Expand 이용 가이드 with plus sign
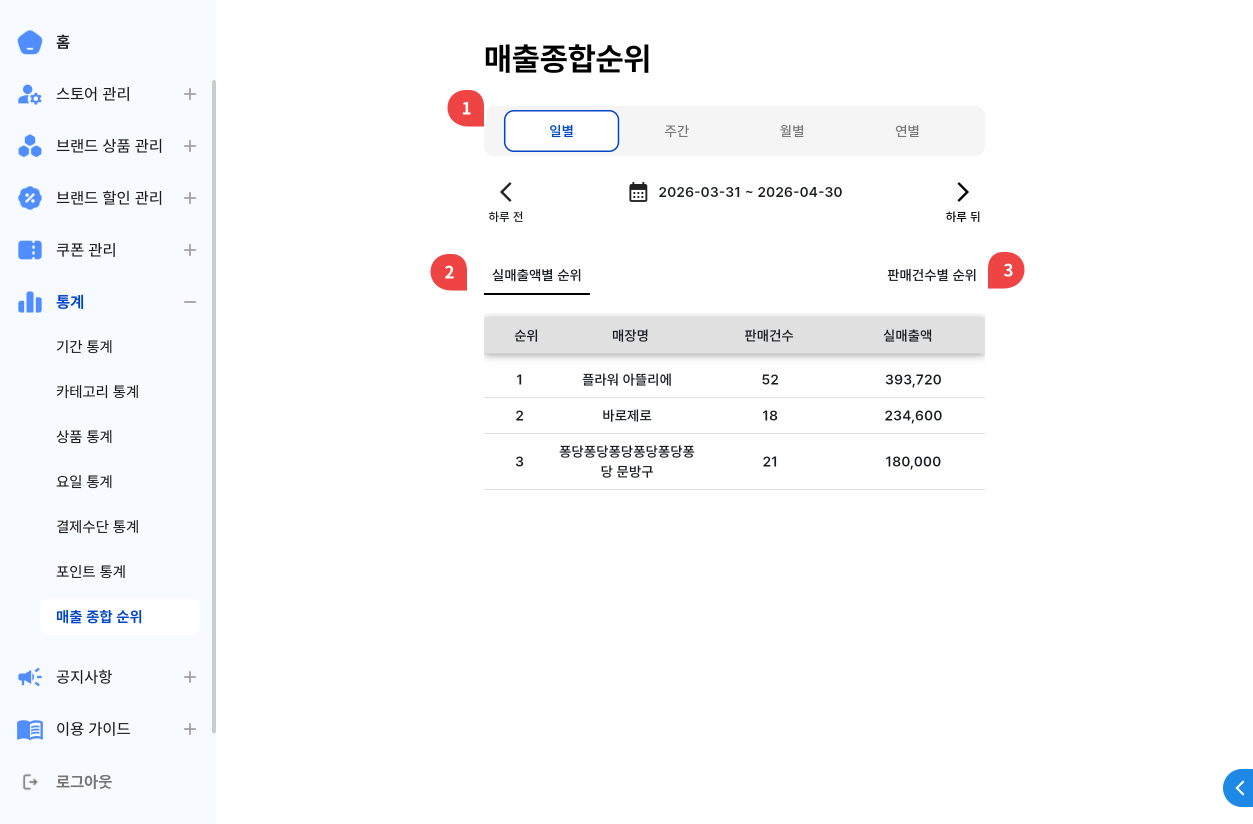This screenshot has height=824, width=1253. (x=190, y=729)
